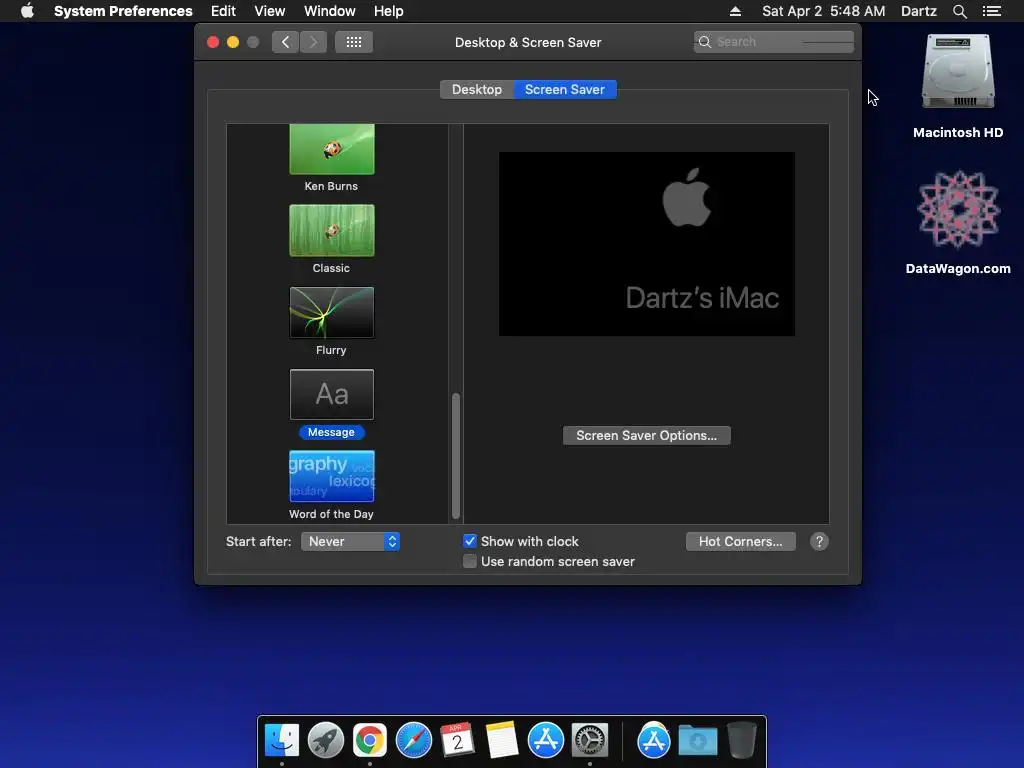Click the screen saver preview image

click(x=647, y=244)
